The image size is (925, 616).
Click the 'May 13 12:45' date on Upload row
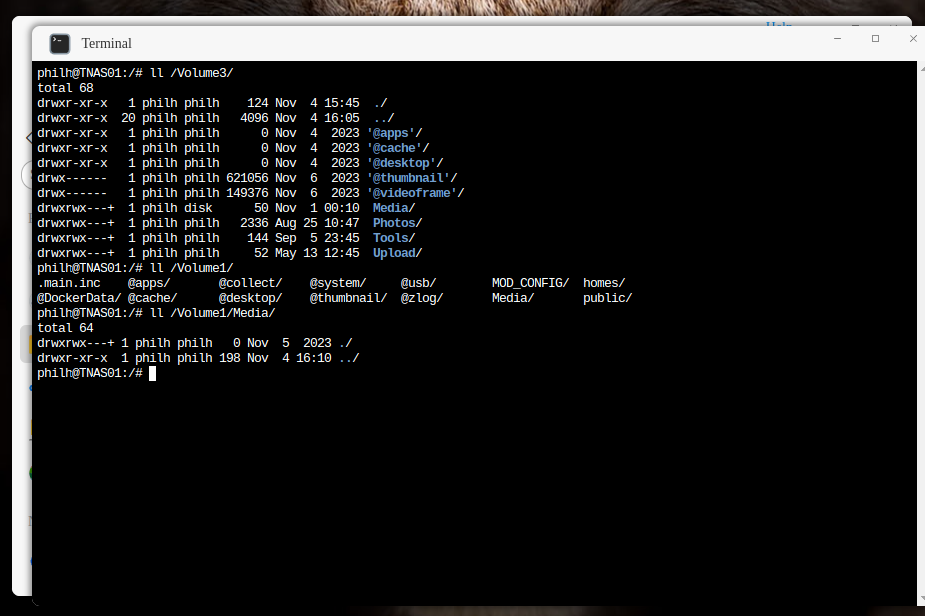317,253
